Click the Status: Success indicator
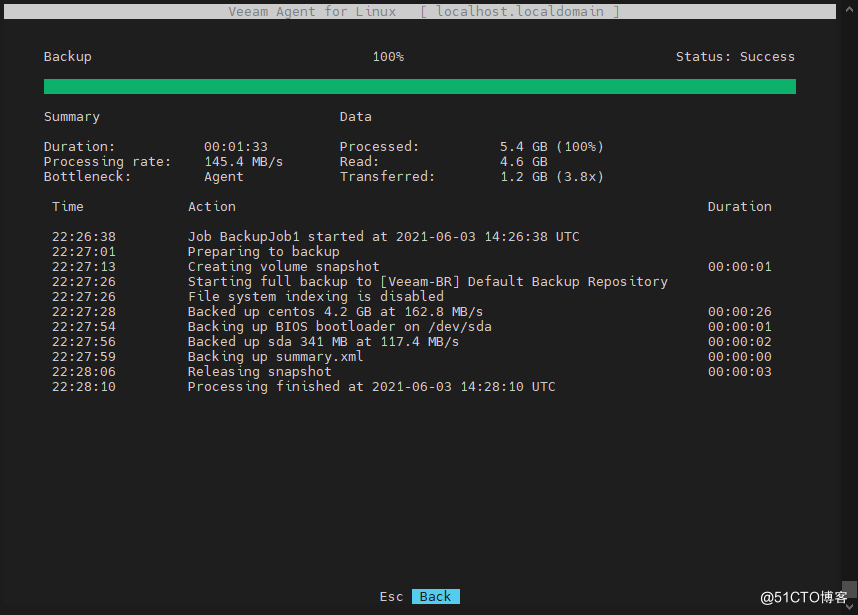This screenshot has width=858, height=615. tap(735, 56)
